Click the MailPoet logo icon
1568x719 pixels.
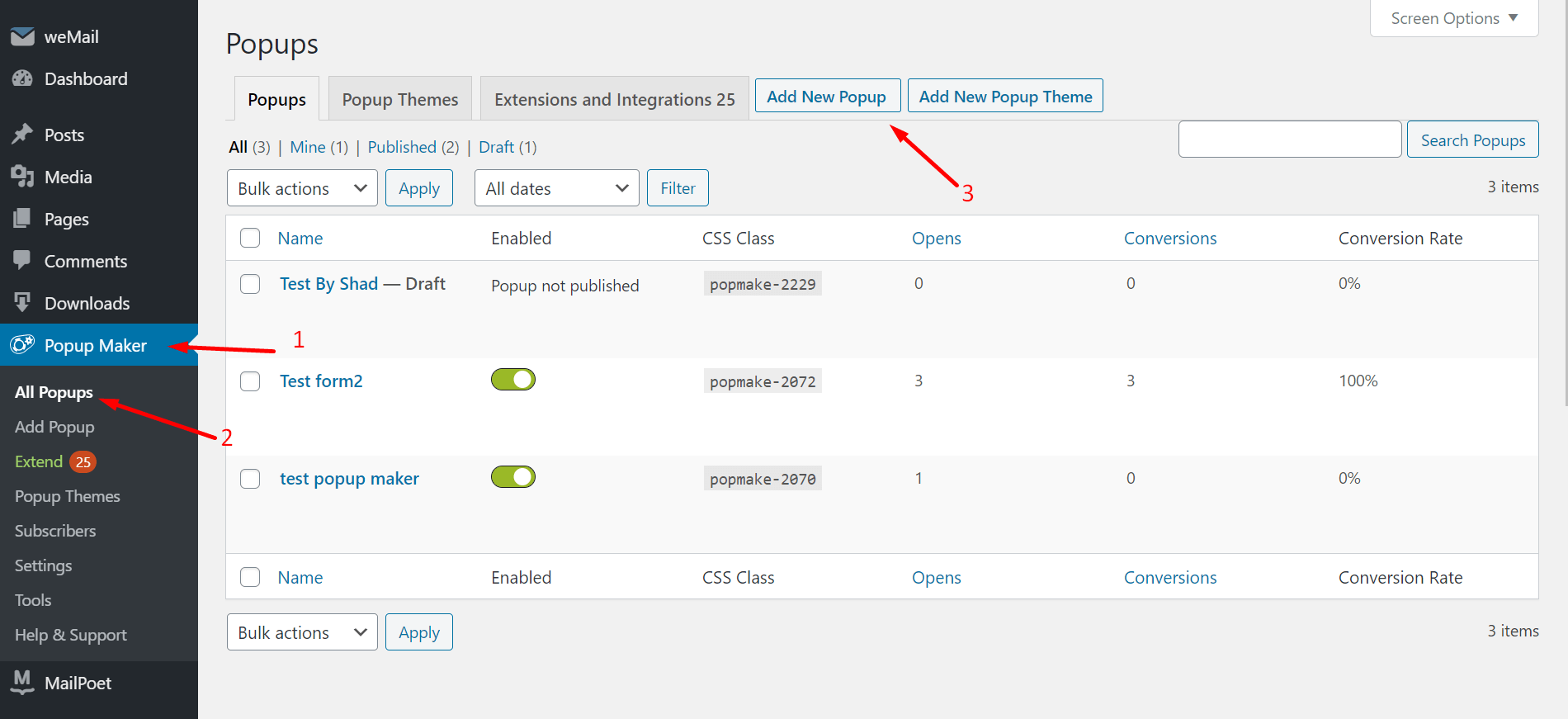tap(22, 682)
